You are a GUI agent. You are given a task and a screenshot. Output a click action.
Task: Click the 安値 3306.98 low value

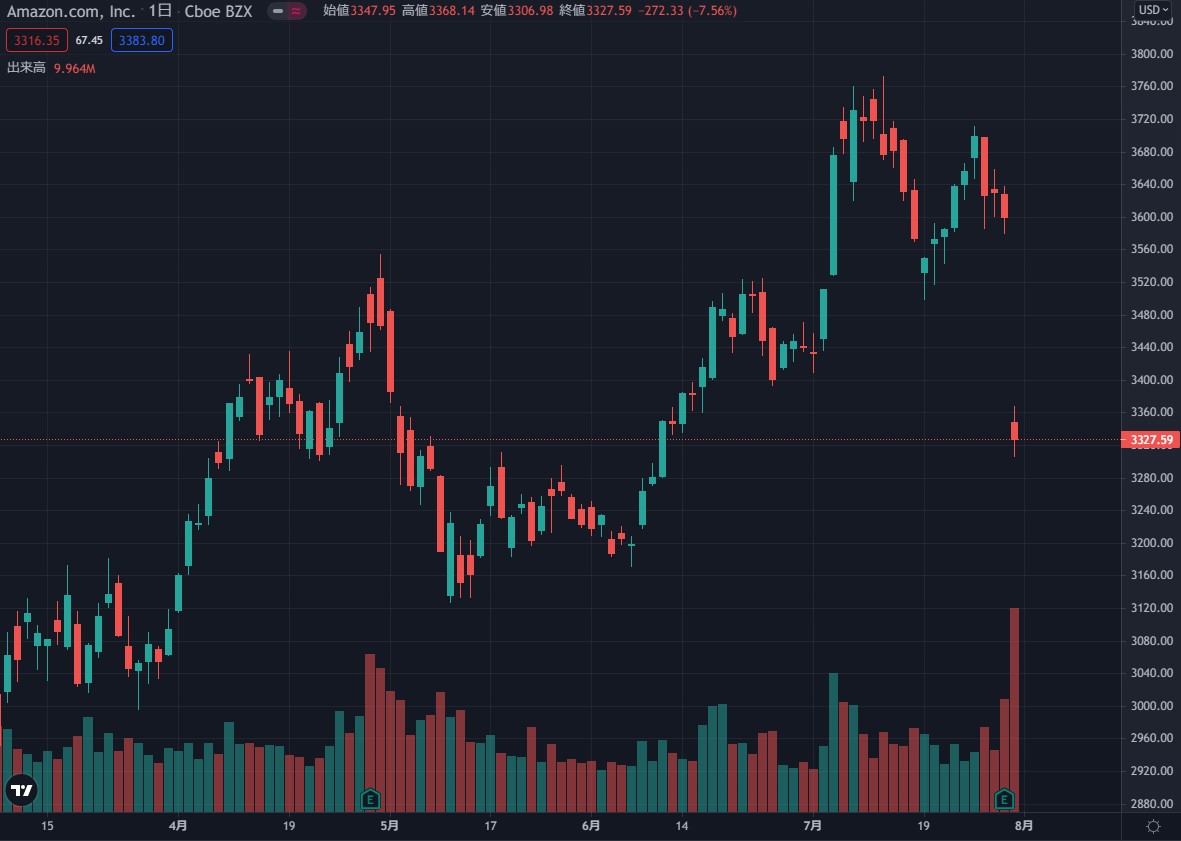[517, 11]
